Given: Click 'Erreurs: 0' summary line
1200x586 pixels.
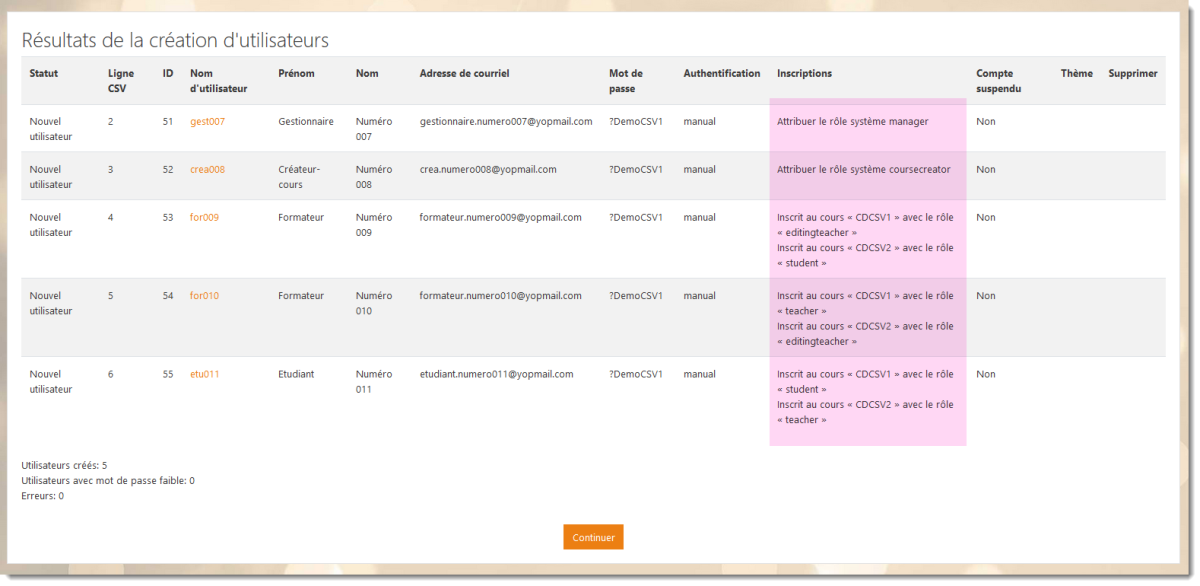Looking at the screenshot, I should tap(42, 496).
